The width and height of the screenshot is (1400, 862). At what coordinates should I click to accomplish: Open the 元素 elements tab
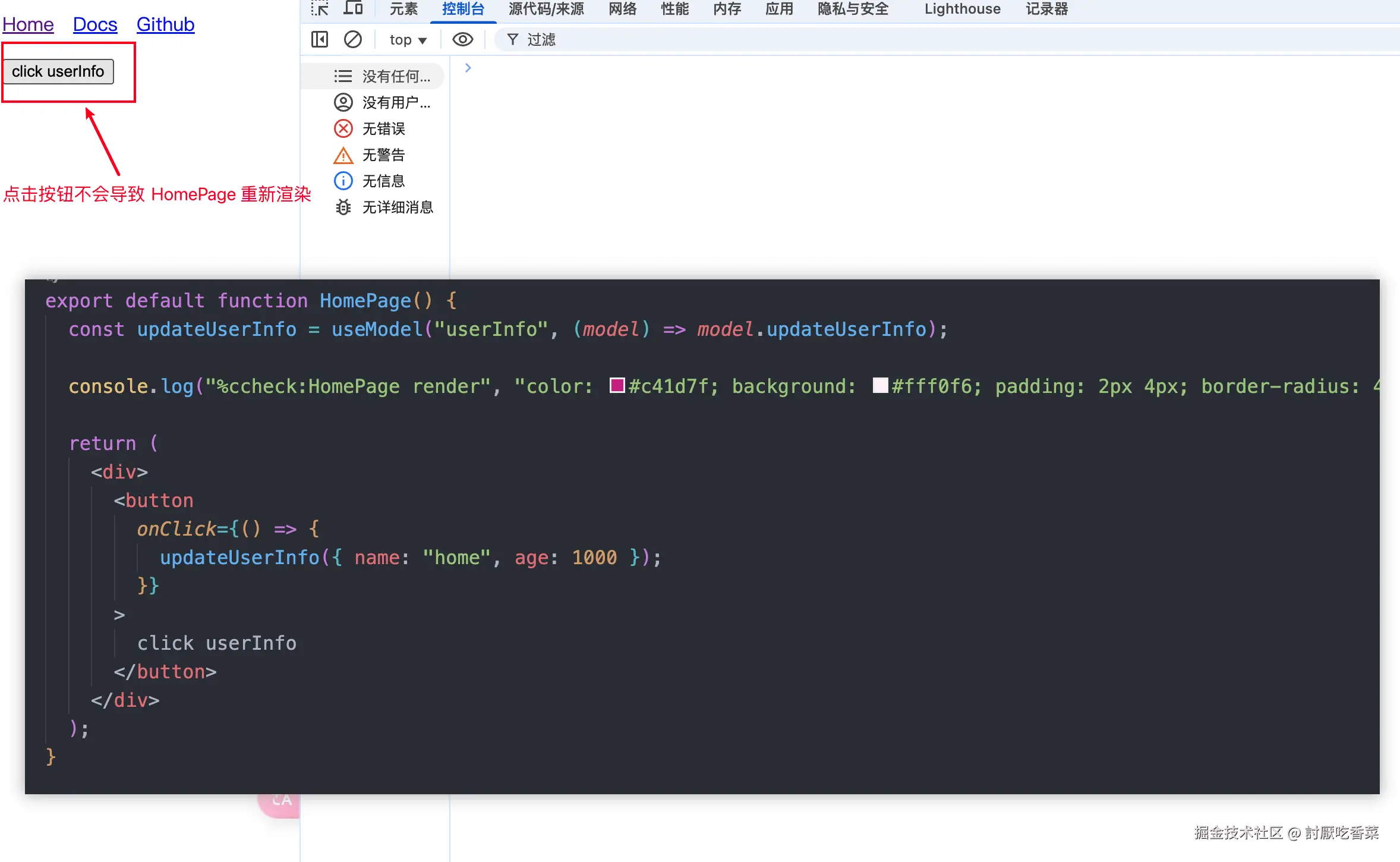pos(403,9)
